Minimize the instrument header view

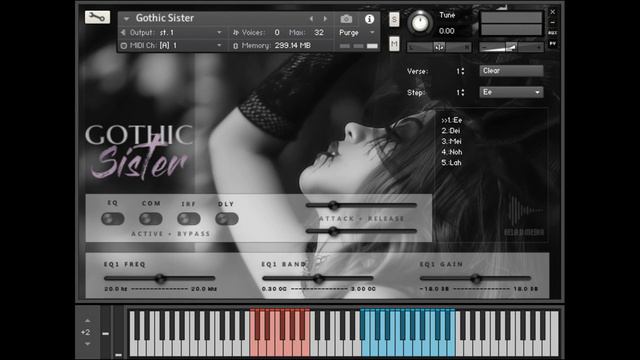(x=552, y=22)
